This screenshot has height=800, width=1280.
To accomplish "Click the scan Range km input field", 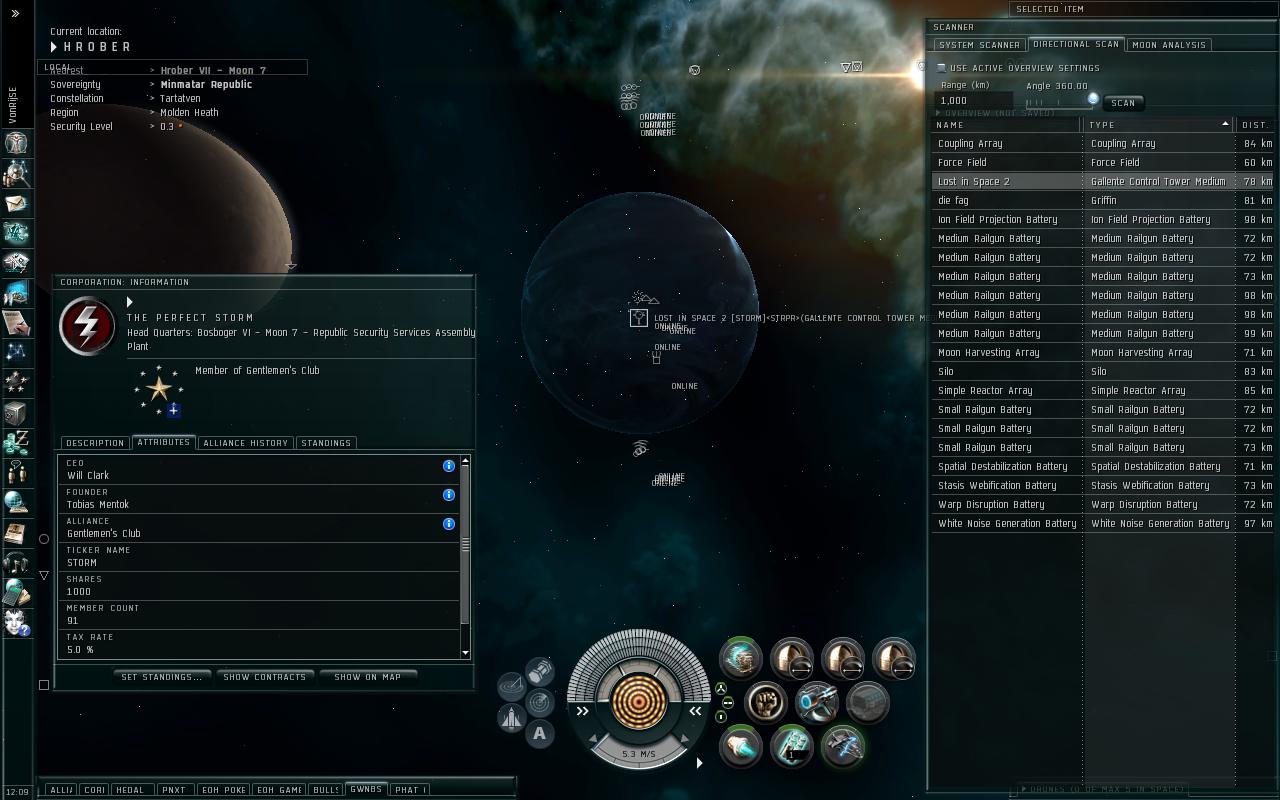I will click(x=975, y=100).
